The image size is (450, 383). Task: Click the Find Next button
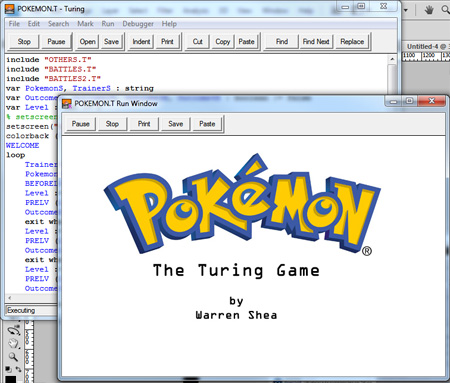click(316, 42)
